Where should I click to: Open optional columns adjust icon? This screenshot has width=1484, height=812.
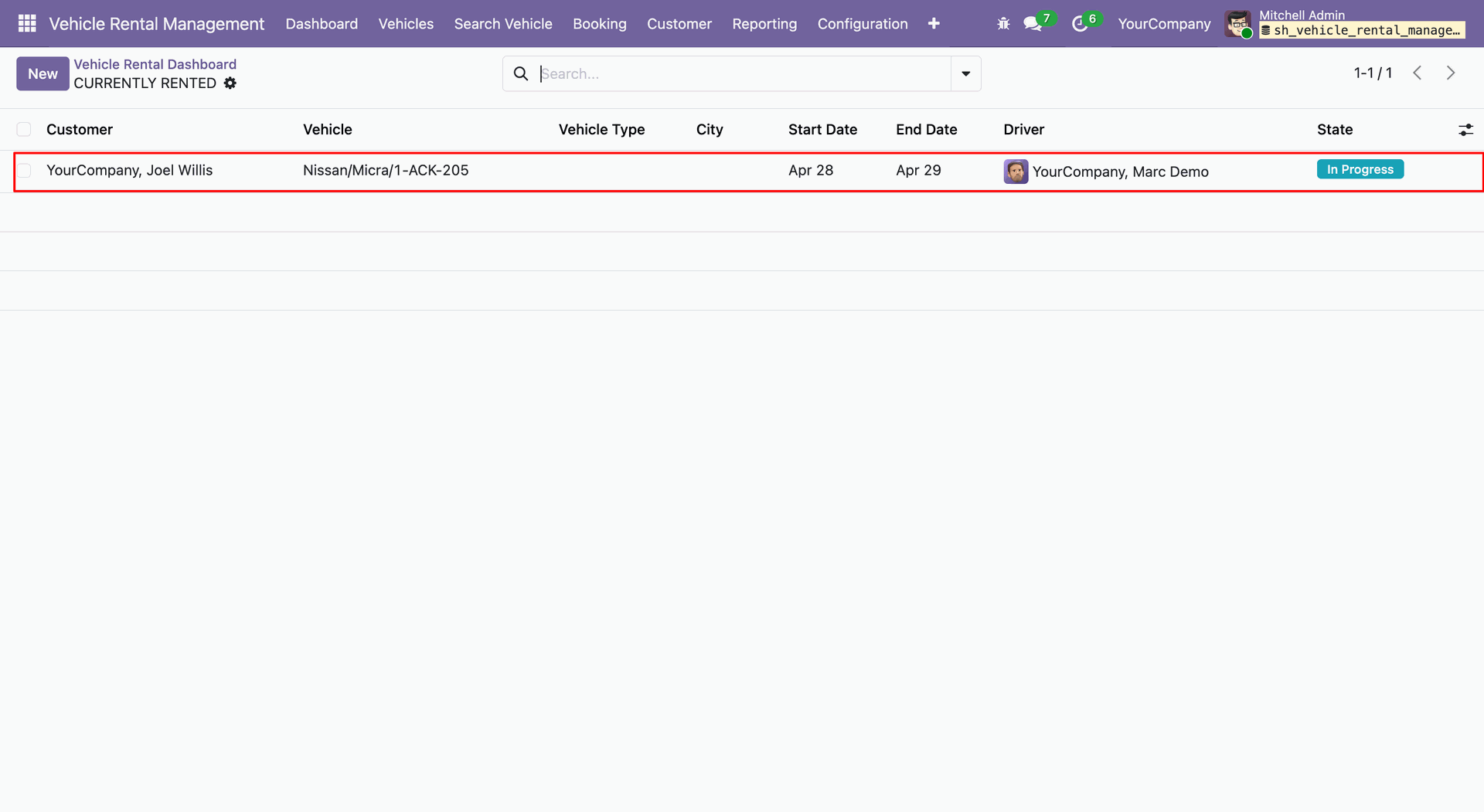[x=1465, y=130]
